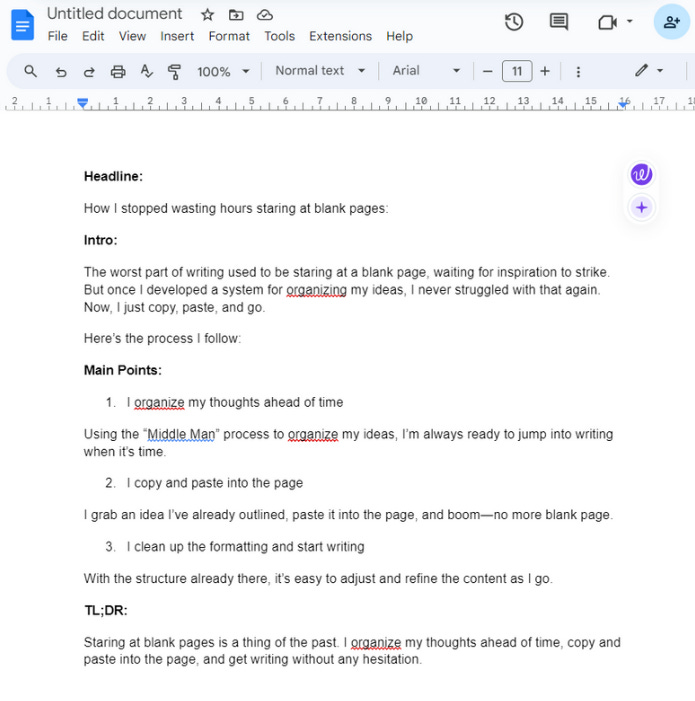Redo last action
The height and width of the screenshot is (701, 695).
pyautogui.click(x=89, y=72)
